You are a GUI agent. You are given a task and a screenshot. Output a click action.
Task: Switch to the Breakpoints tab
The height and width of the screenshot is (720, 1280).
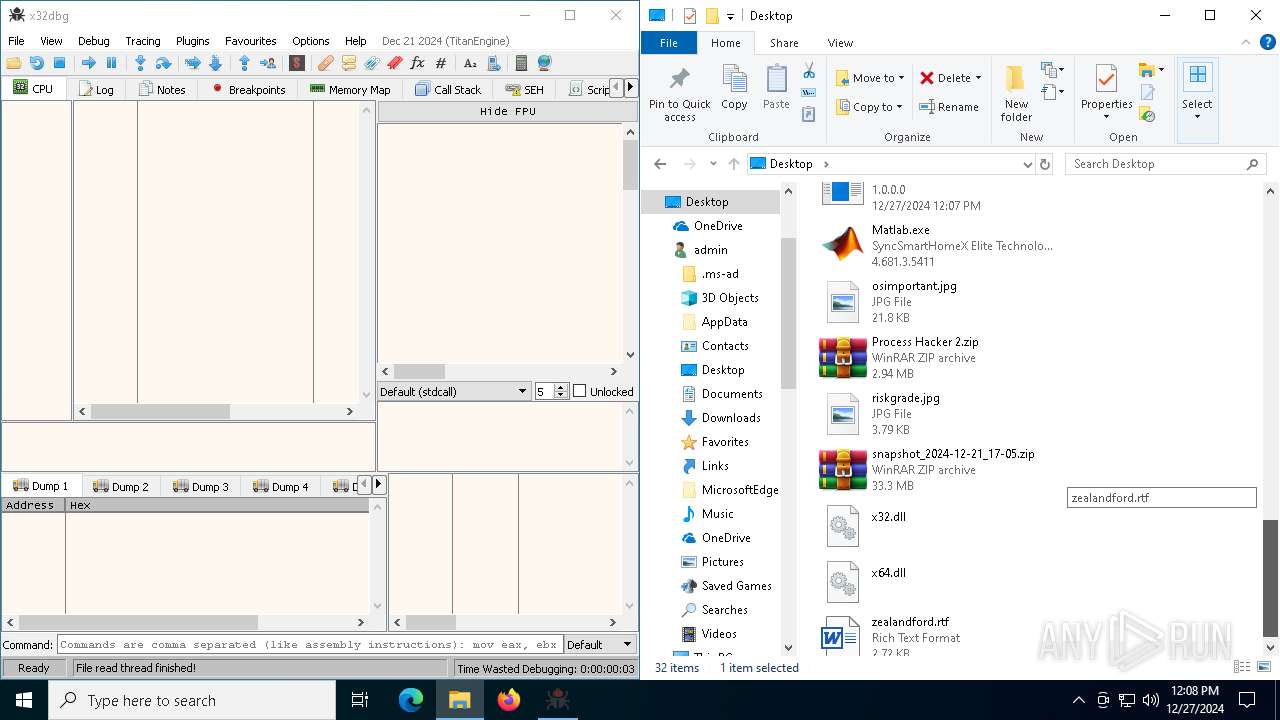(x=247, y=89)
